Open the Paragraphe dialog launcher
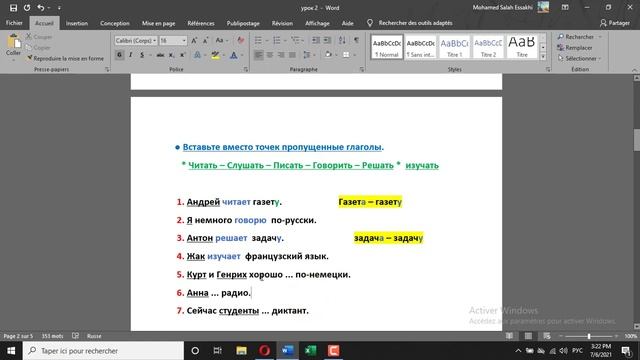Viewport: 640px width, 360px height. [362, 70]
